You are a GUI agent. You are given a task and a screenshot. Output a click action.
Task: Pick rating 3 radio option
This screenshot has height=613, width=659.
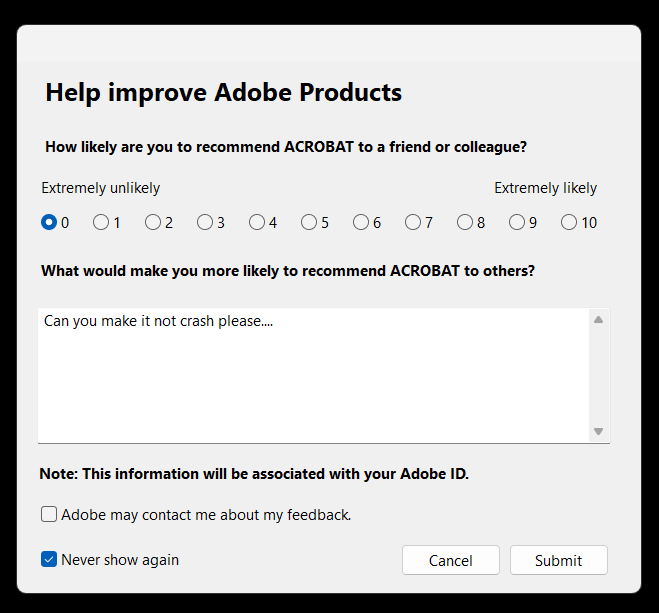click(x=205, y=222)
